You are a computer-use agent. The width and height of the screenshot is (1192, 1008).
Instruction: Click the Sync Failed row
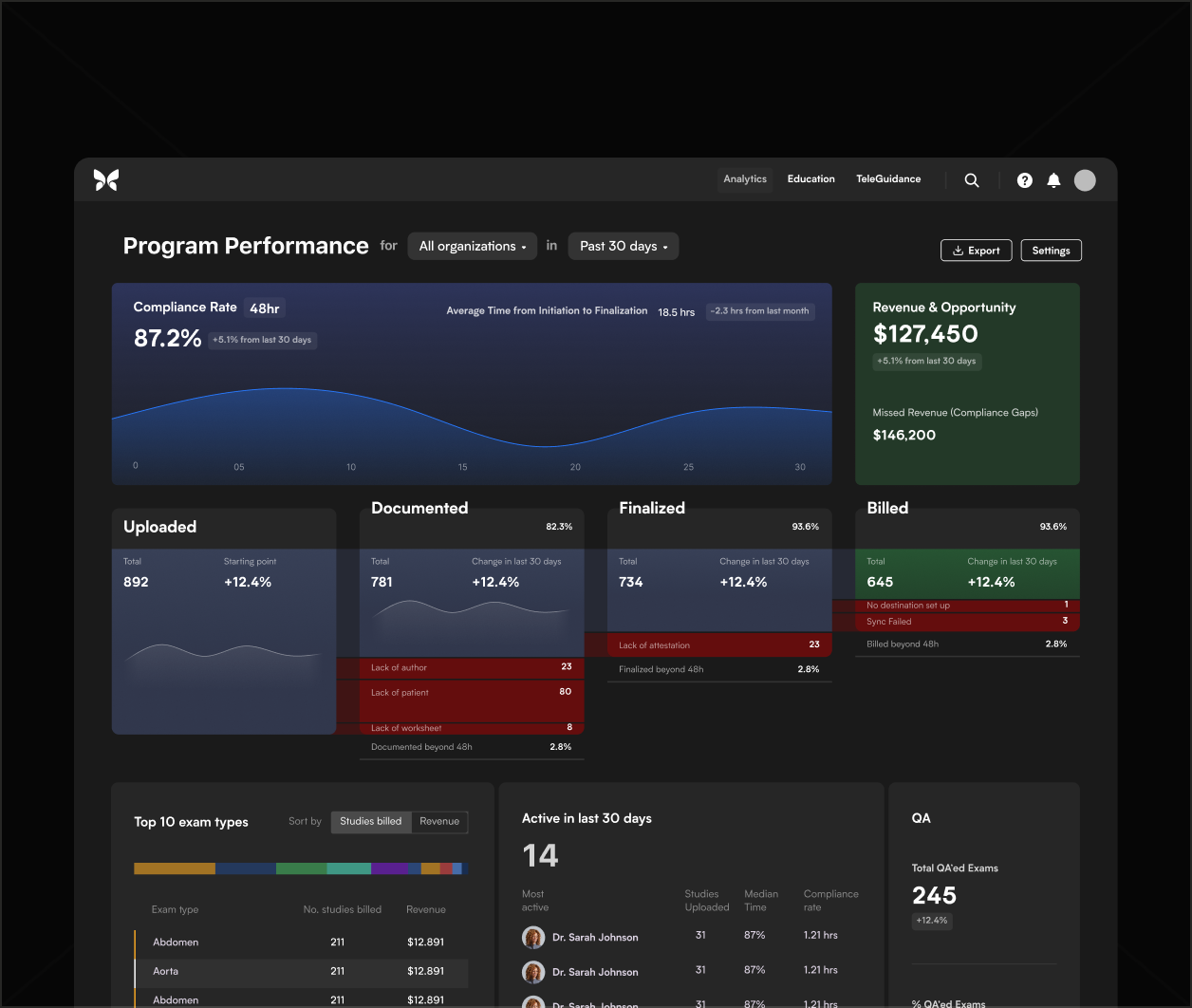click(967, 622)
